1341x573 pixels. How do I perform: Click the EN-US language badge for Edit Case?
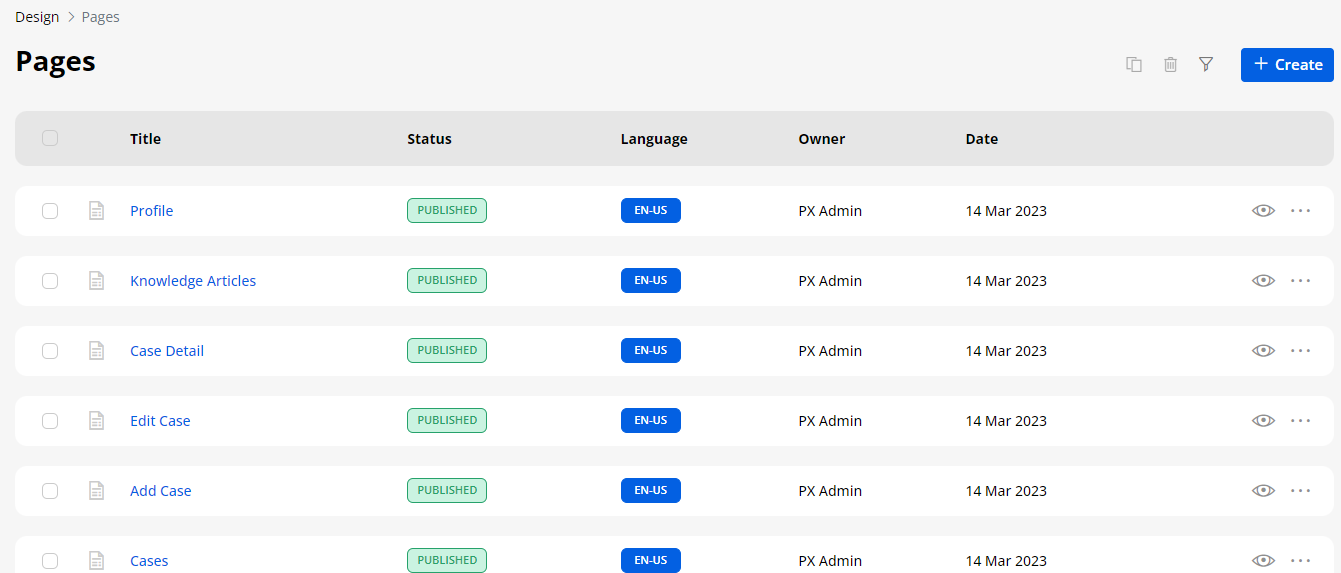(650, 421)
